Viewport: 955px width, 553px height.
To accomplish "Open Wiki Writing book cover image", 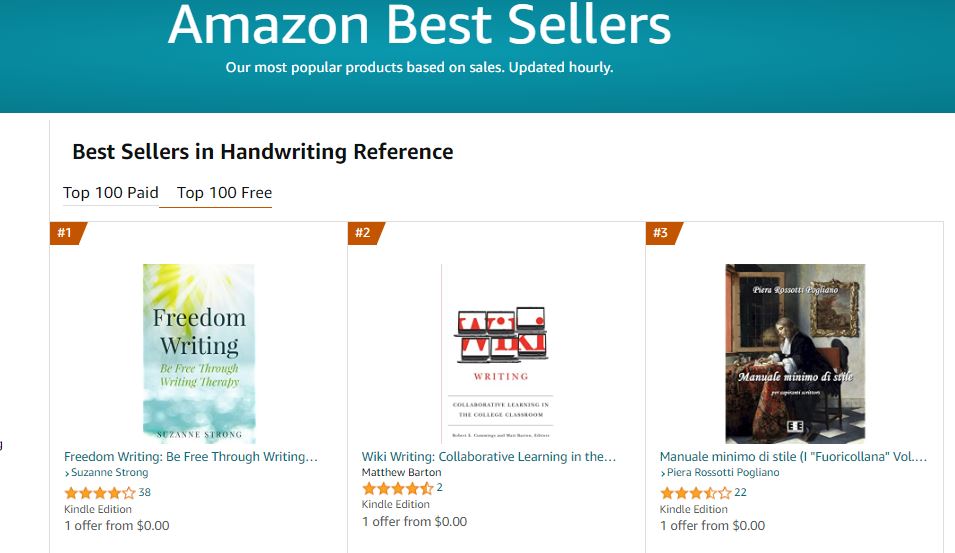I will [x=497, y=353].
